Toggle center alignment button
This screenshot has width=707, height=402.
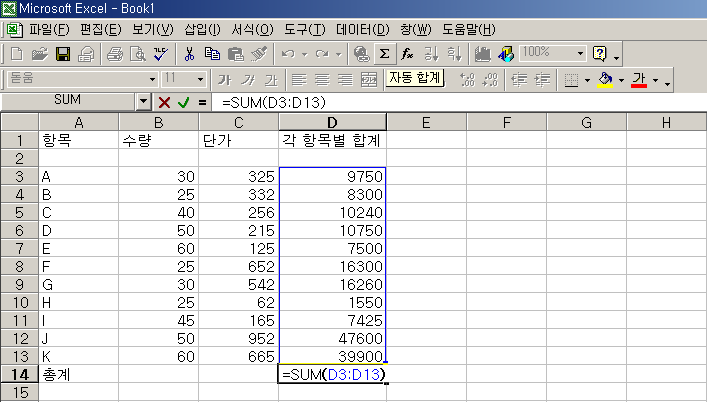pos(322,80)
